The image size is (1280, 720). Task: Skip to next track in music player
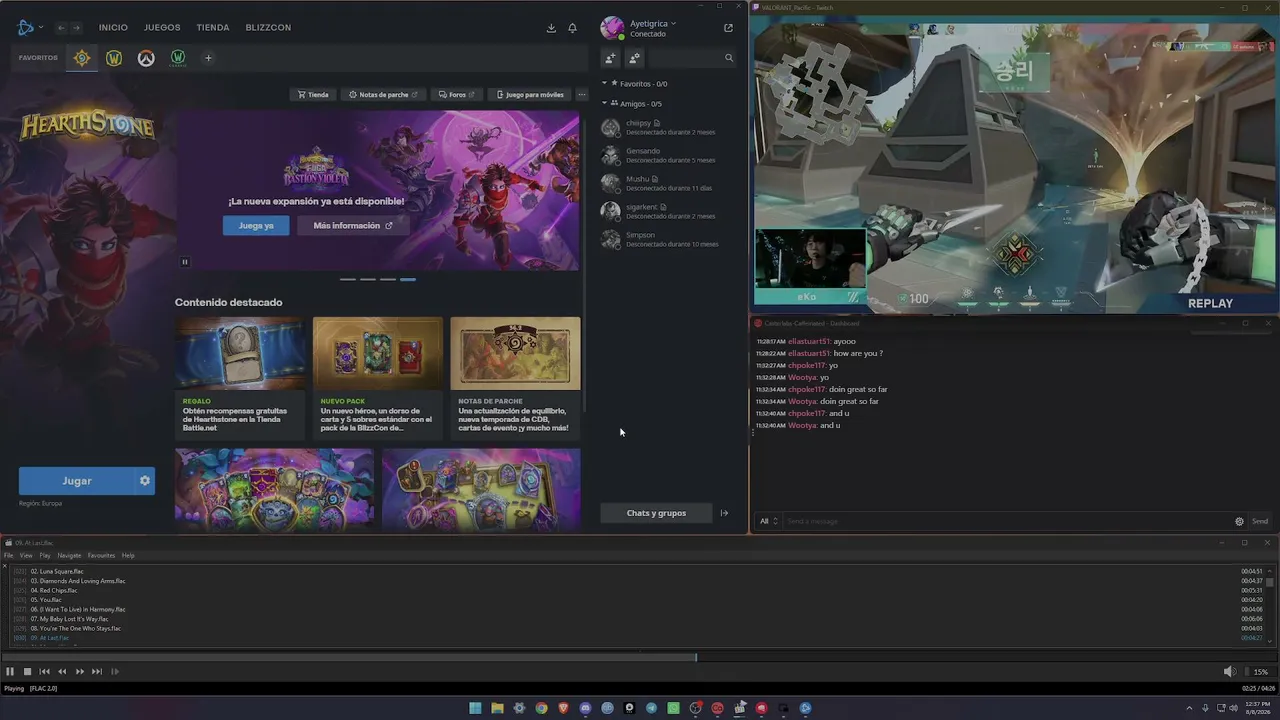(97, 672)
